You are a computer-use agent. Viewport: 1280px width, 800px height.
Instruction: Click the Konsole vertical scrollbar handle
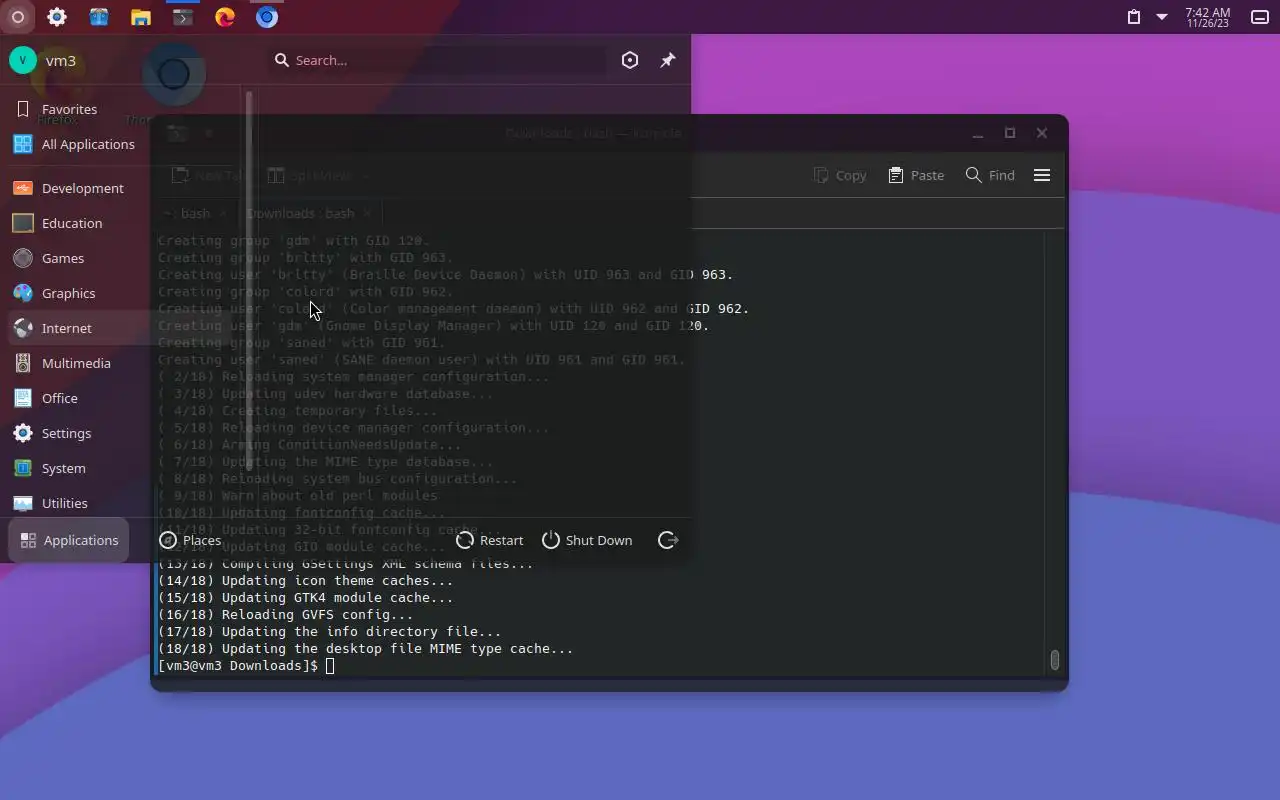(1054, 660)
